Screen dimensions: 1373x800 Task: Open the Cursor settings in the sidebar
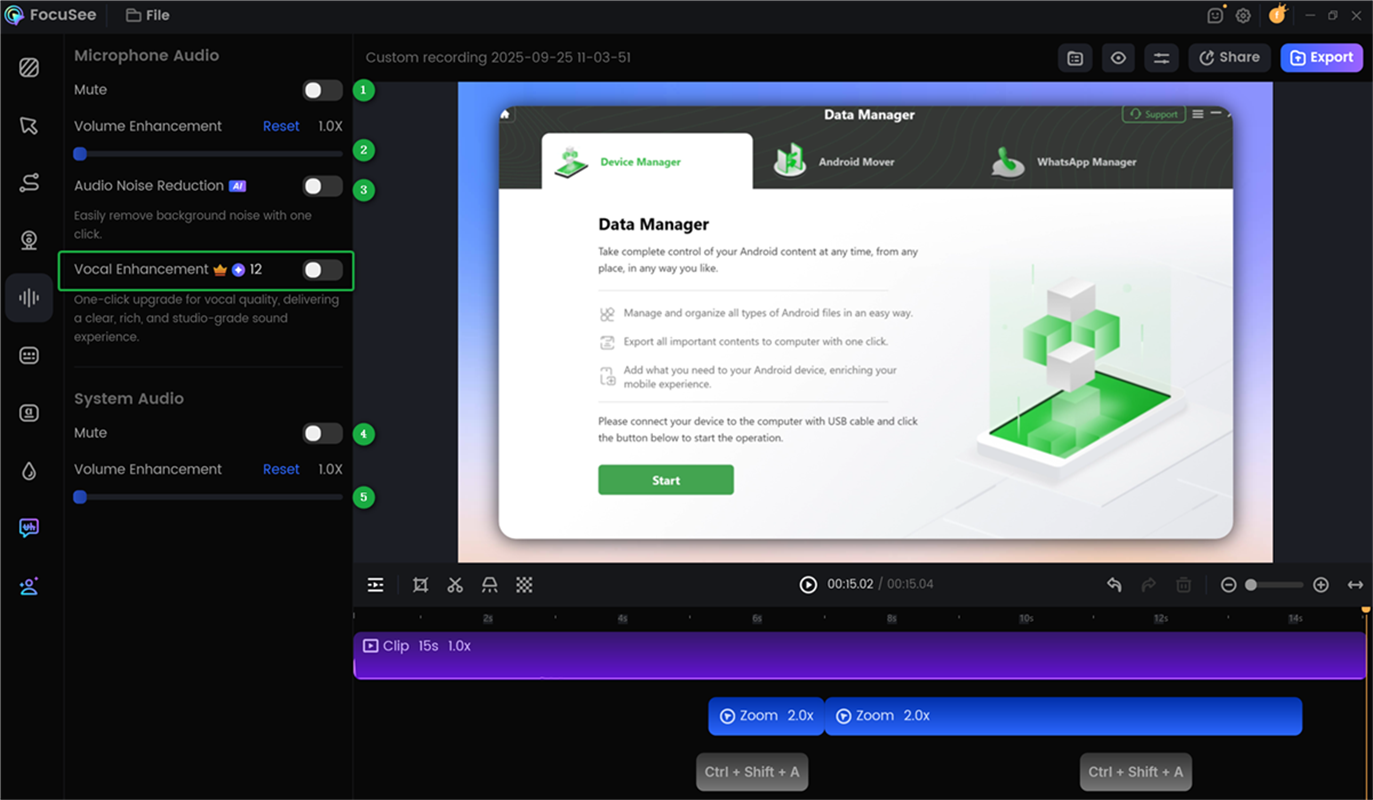click(29, 125)
